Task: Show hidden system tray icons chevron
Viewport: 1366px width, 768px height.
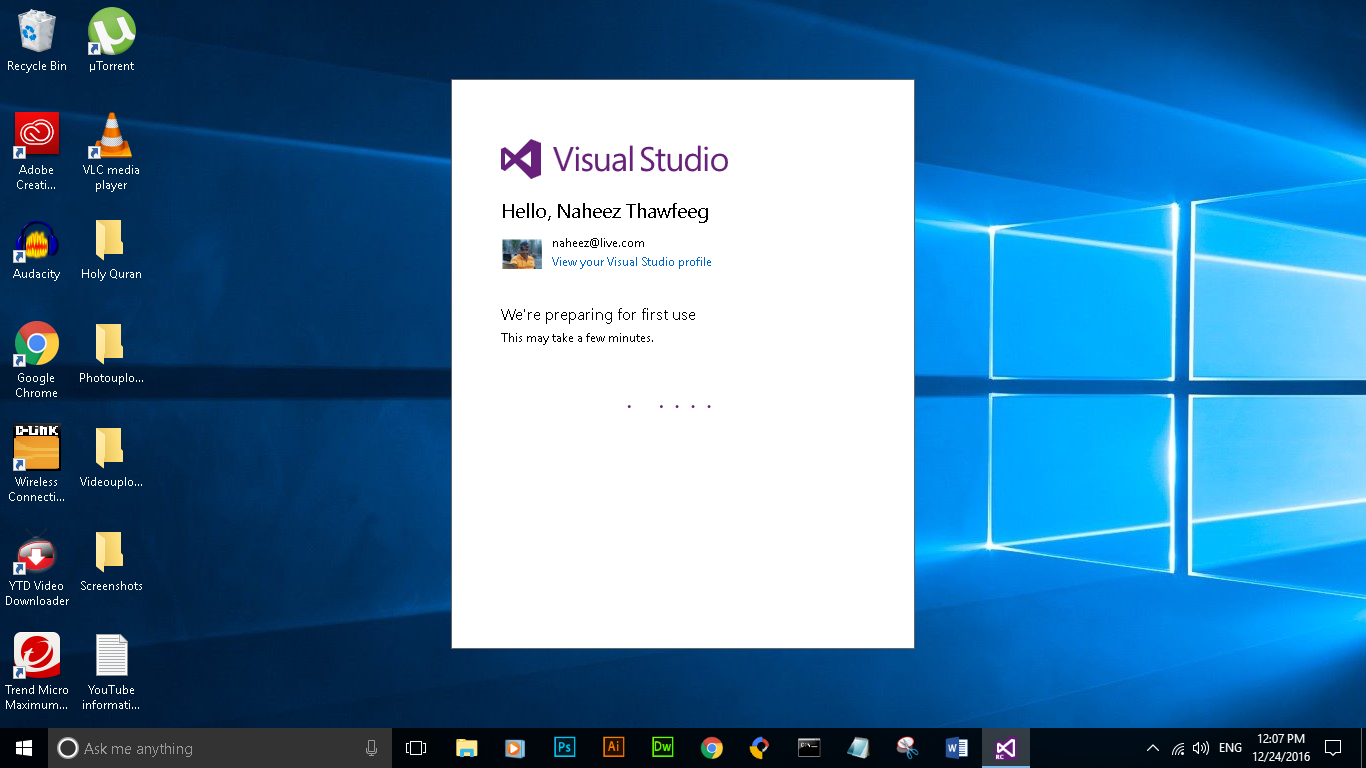Action: (x=1153, y=748)
